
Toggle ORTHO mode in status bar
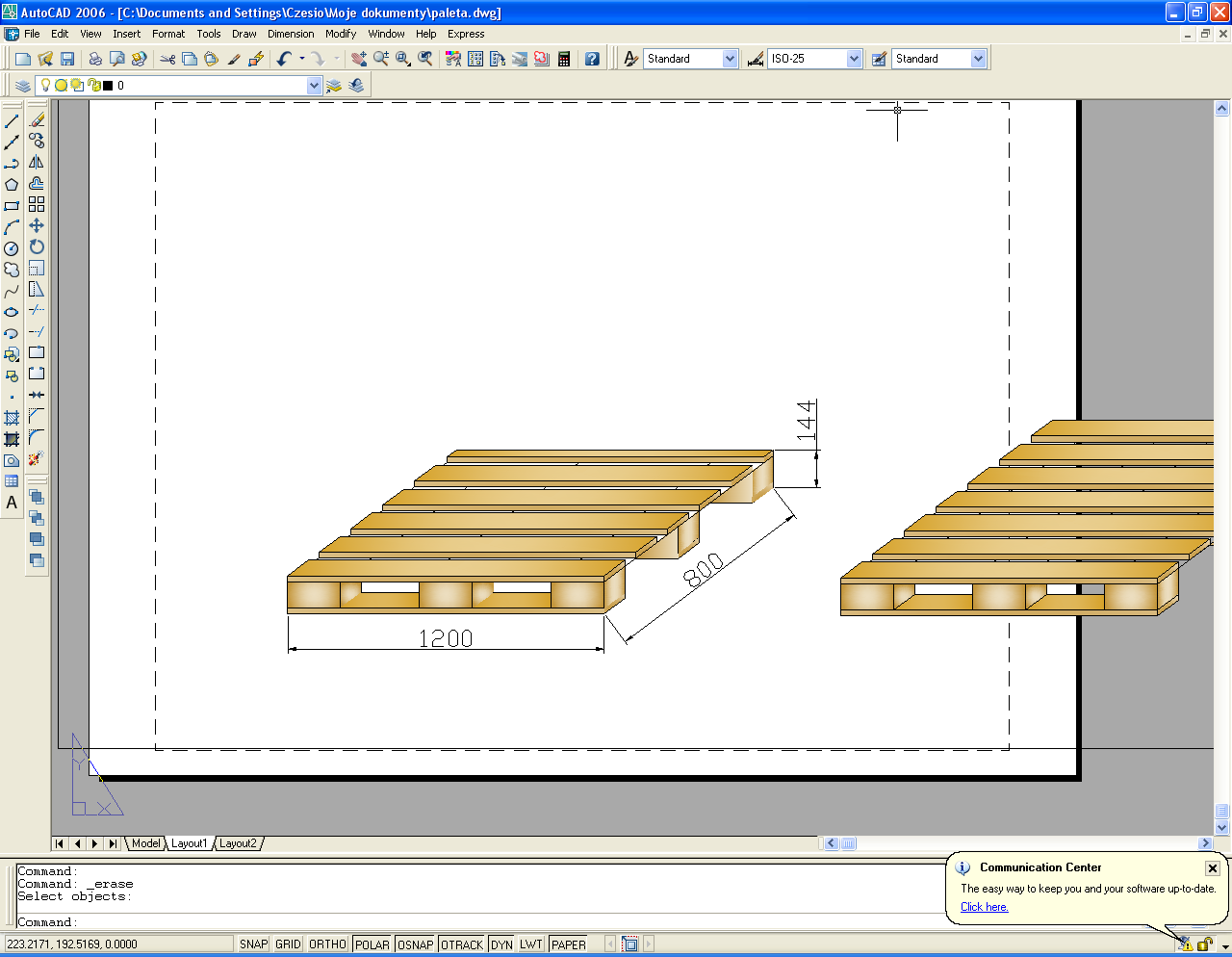327,944
